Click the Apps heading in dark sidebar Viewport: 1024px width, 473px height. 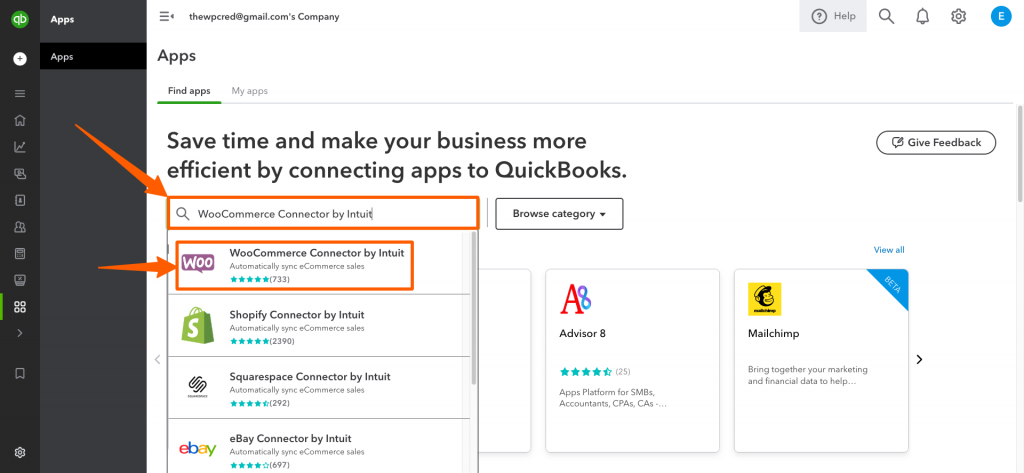click(x=62, y=20)
